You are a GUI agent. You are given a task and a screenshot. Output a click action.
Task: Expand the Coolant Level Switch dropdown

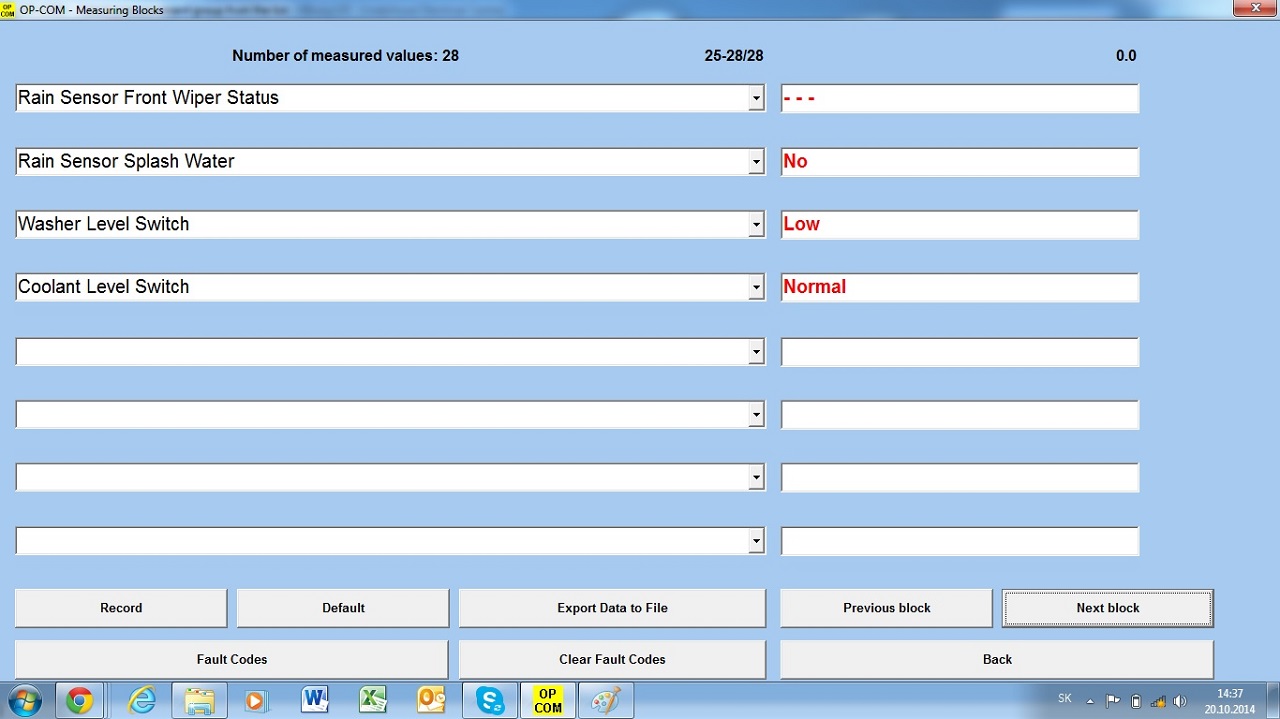click(x=756, y=288)
